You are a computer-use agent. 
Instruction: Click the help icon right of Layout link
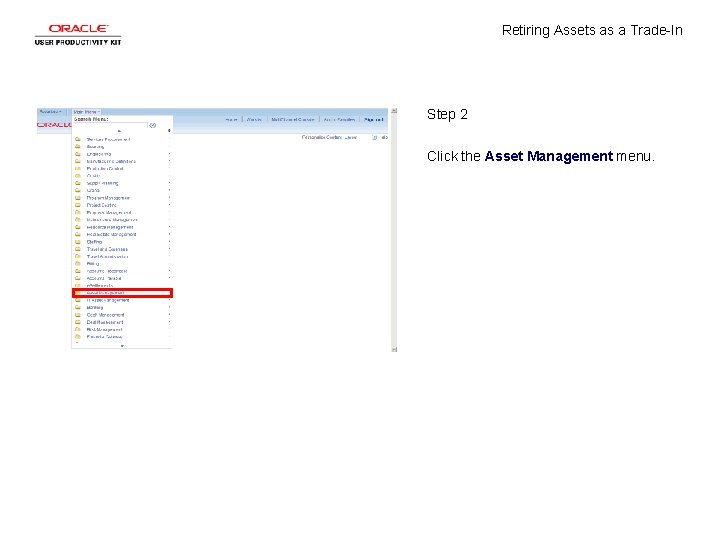pyautogui.click(x=375, y=137)
